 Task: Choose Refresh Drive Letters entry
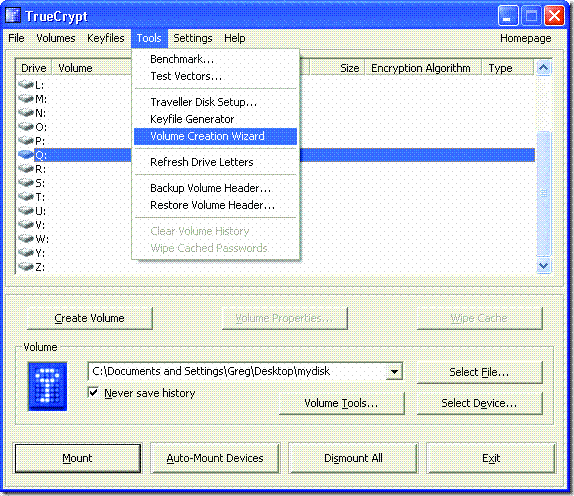pos(216,162)
